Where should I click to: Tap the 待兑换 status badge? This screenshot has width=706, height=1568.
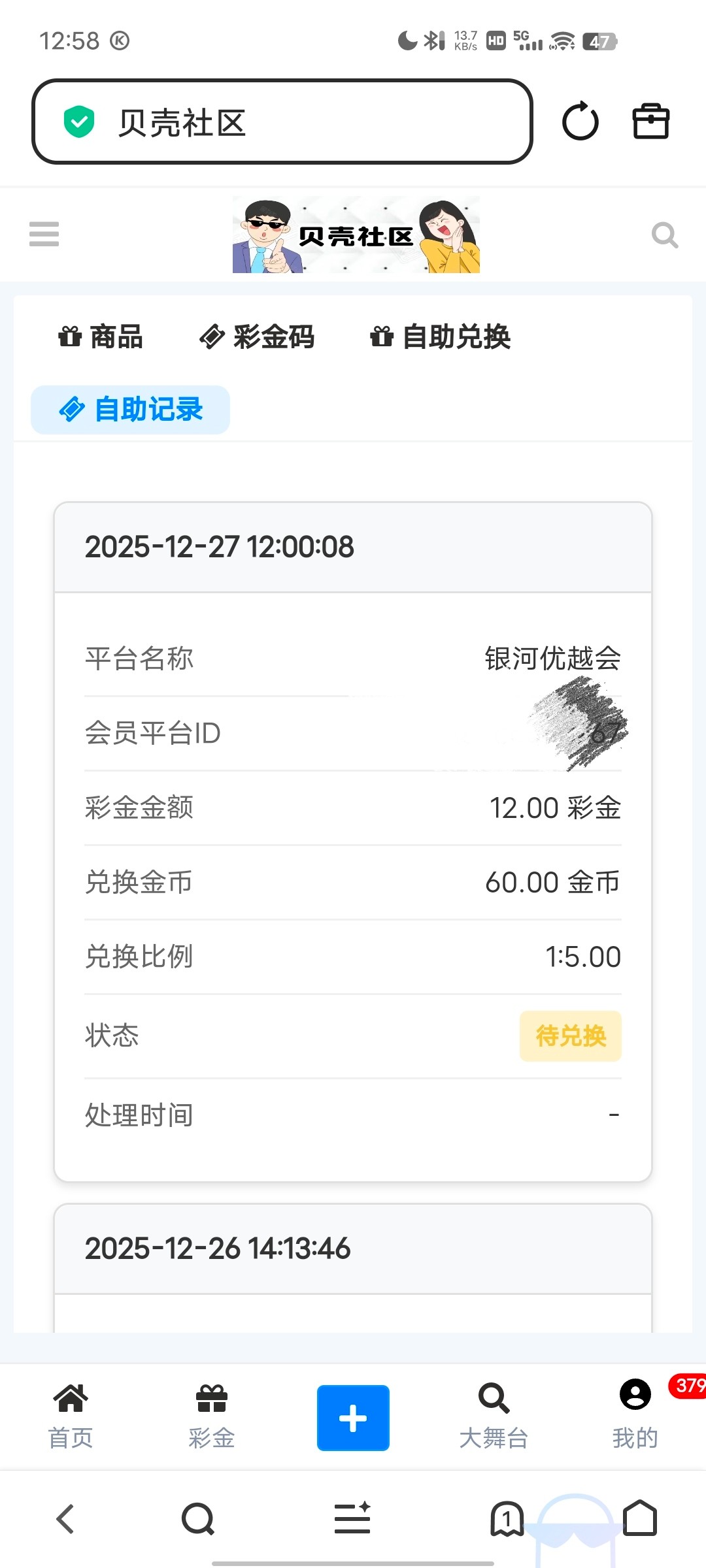571,1036
